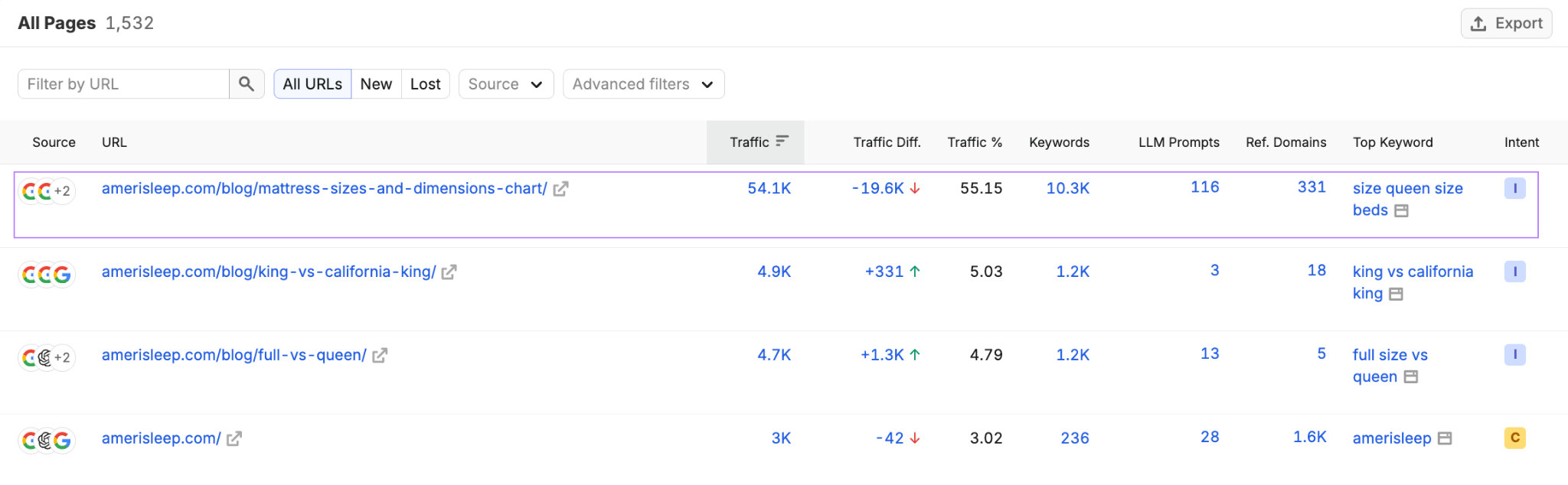Viewport: 1568px width, 485px height.
Task: Sort by Traffic Diff. column header
Action: tap(887, 142)
